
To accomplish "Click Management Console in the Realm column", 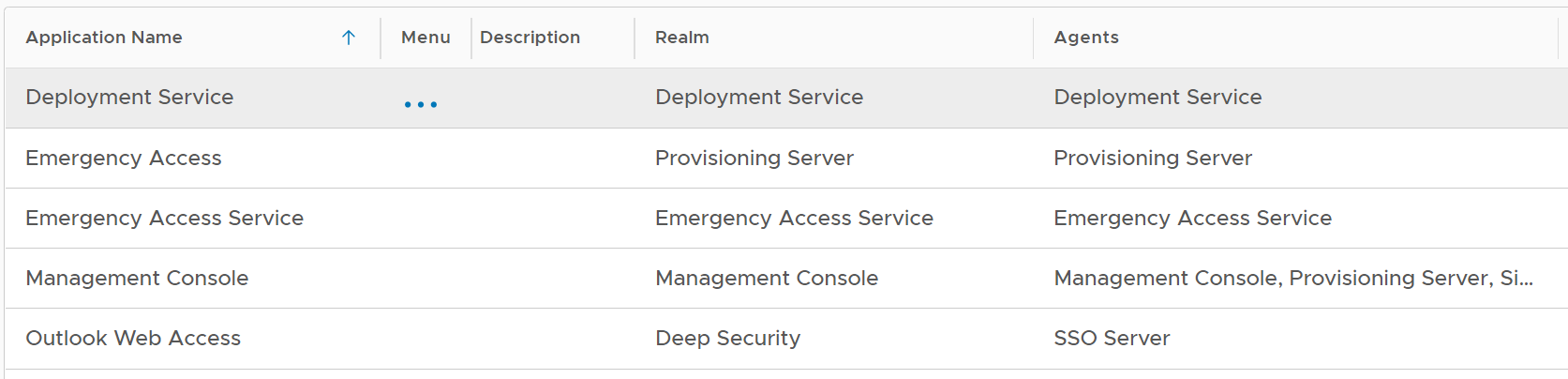I will click(x=766, y=279).
